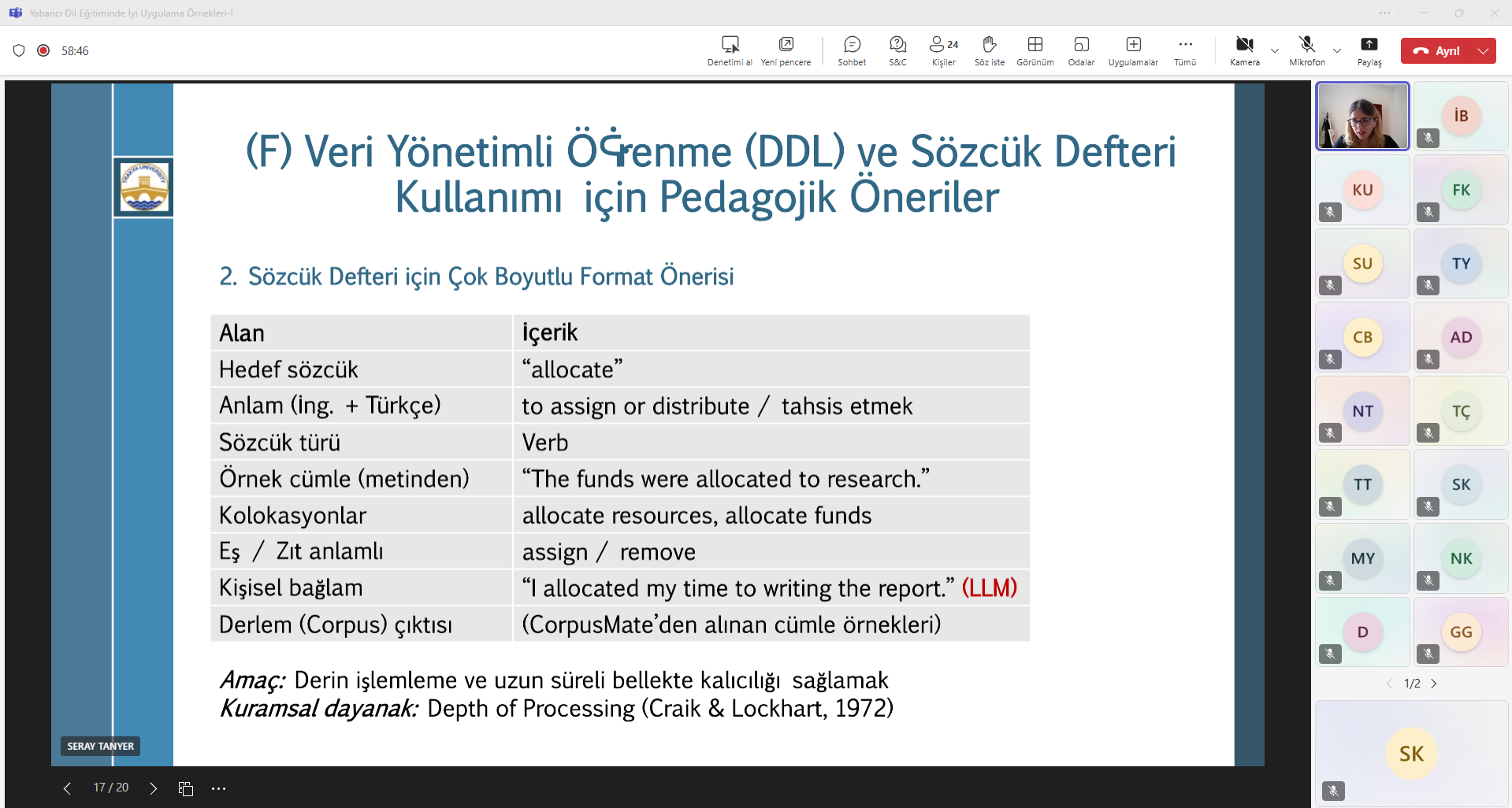Open slide viewer more options ellipsis
This screenshot has height=808, width=1512.
(219, 788)
